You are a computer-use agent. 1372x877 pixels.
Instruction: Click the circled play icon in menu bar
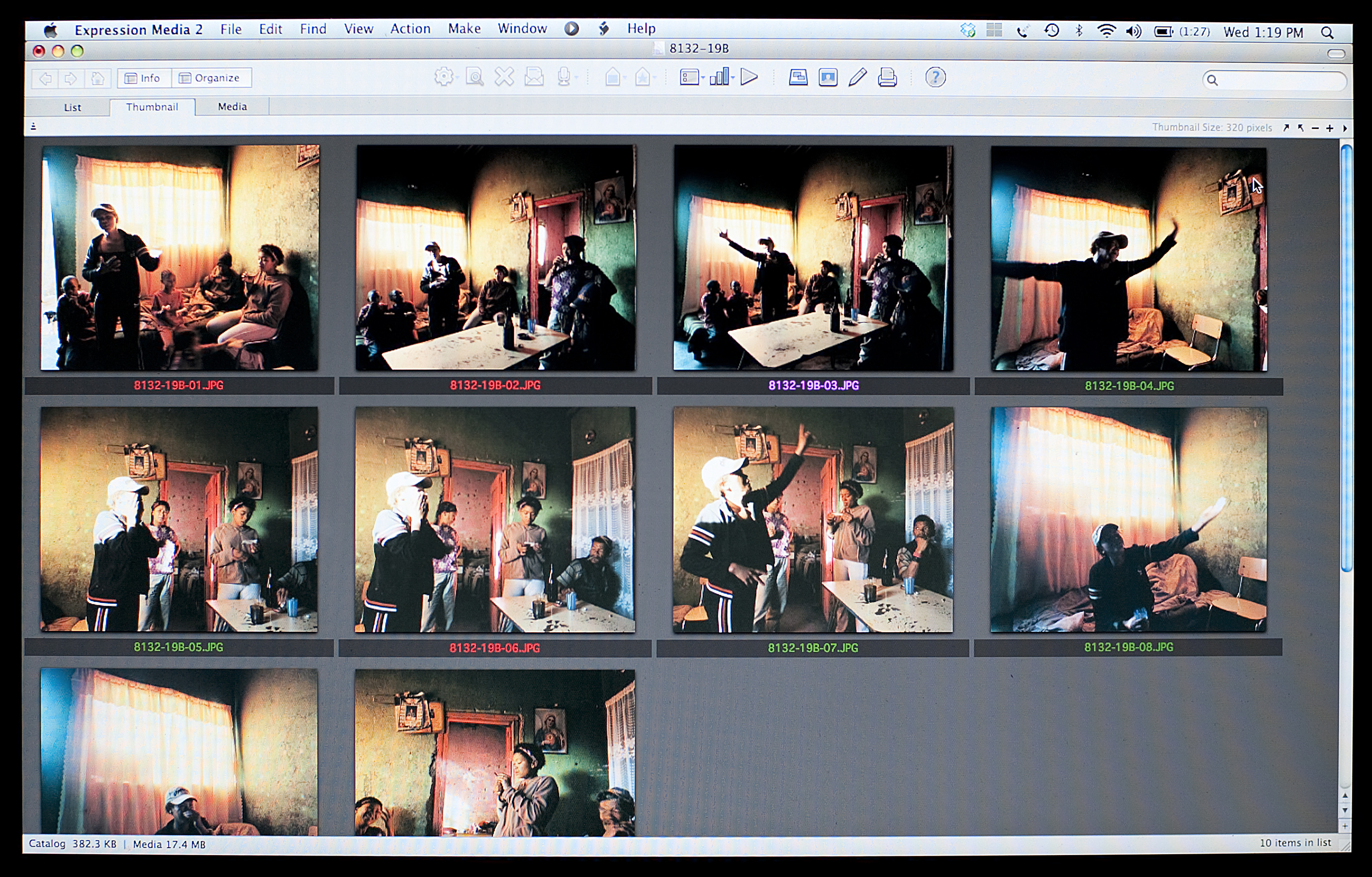click(x=571, y=28)
